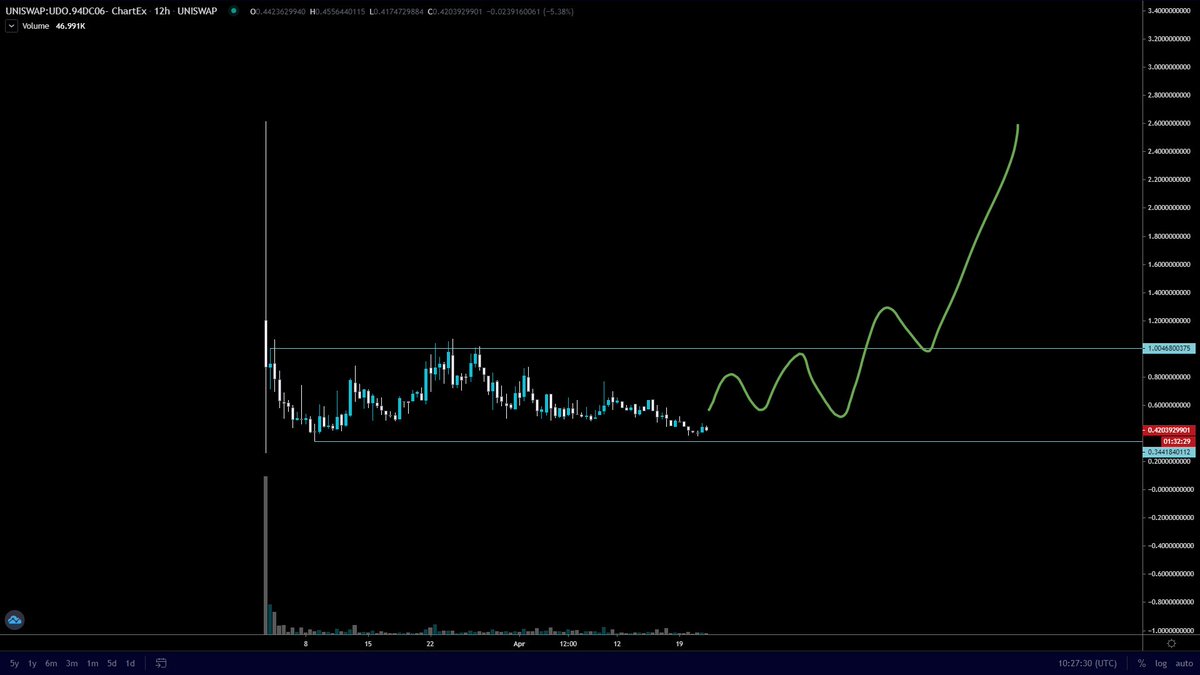The image size is (1200, 675).
Task: Select the 1y time range
Action: (x=32, y=663)
